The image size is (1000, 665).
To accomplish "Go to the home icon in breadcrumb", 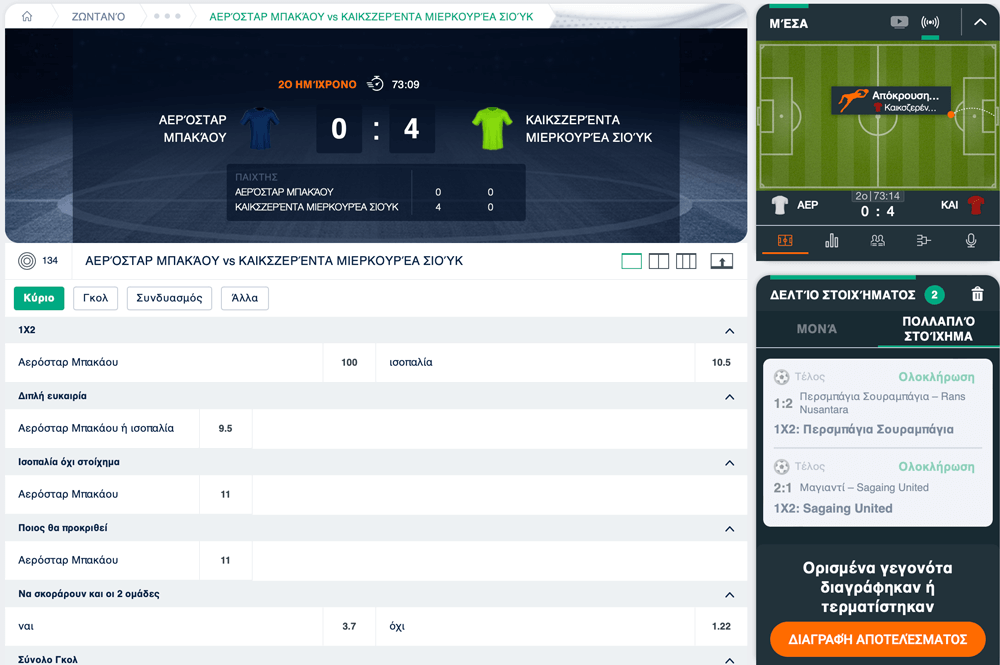I will tap(27, 16).
